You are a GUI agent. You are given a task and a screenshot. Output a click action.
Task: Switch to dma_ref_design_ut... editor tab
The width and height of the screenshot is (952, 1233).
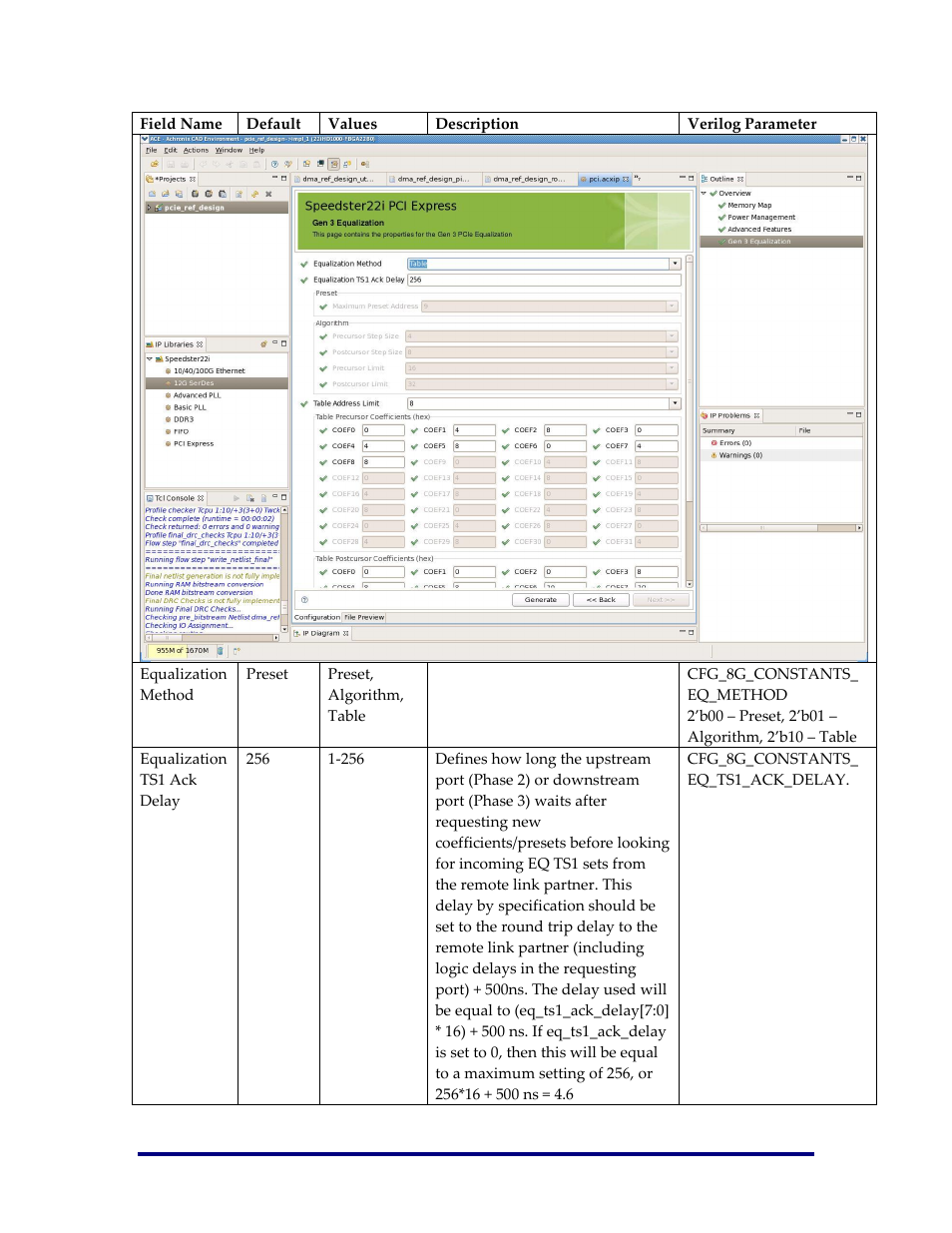tap(338, 180)
